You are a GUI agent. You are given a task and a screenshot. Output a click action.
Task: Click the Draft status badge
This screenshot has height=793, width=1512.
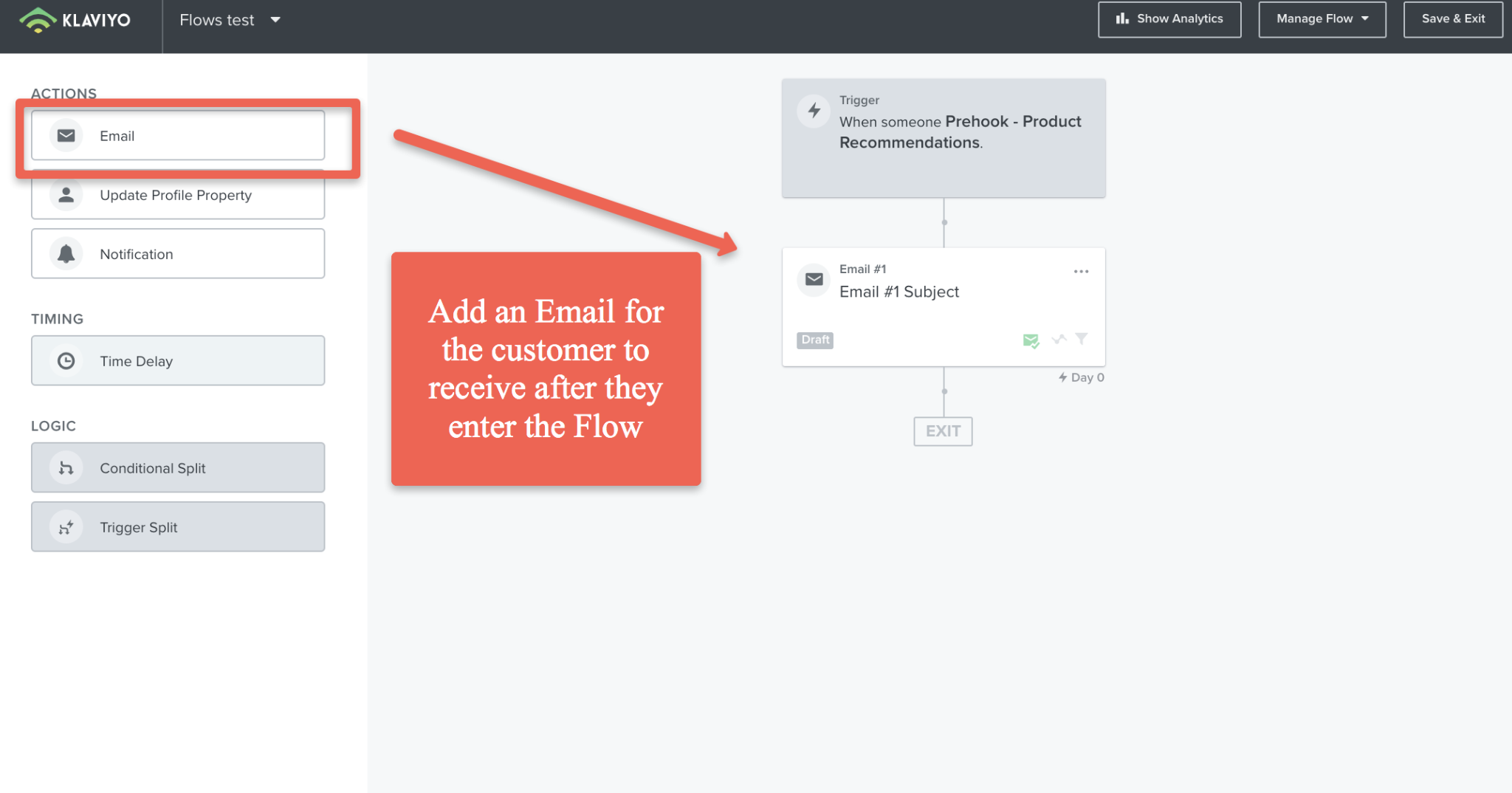pyautogui.click(x=815, y=340)
